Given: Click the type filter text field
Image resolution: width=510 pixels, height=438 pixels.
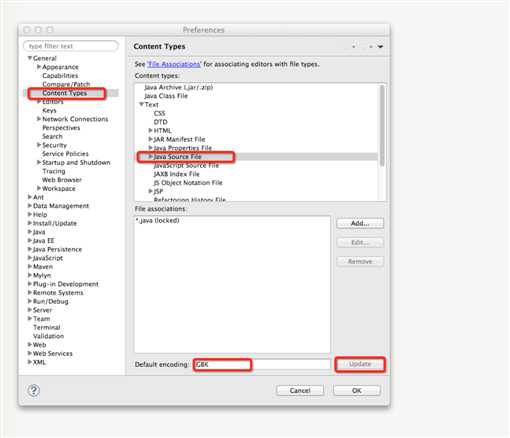Looking at the screenshot, I should tap(71, 46).
